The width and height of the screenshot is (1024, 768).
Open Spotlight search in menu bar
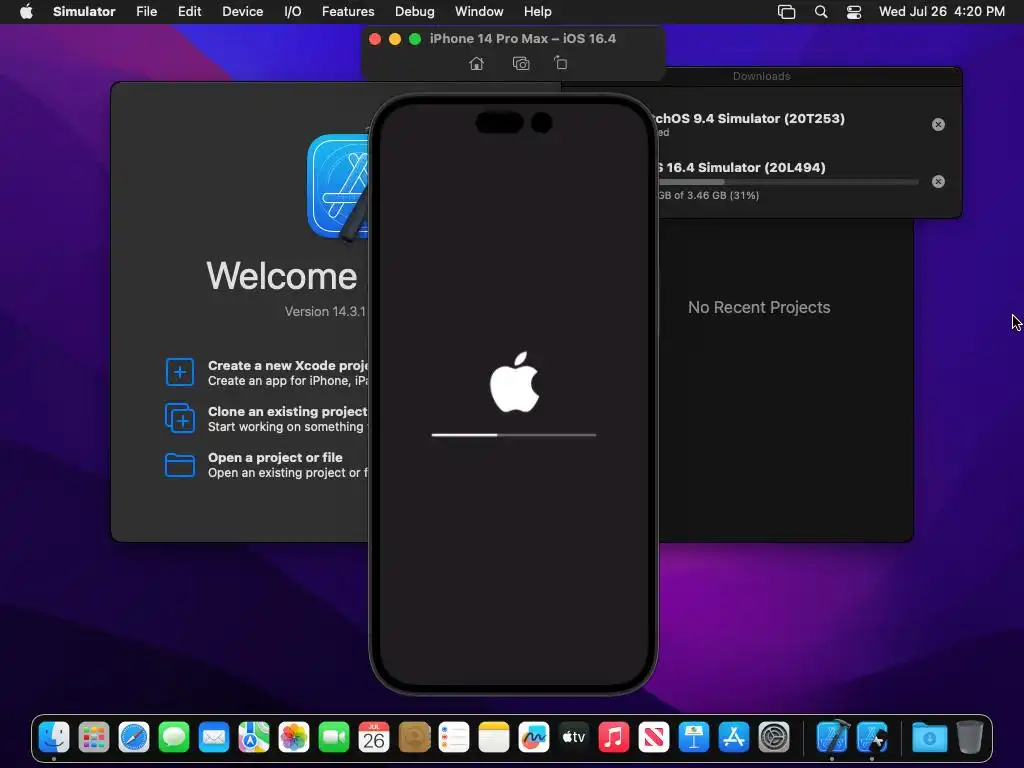[821, 12]
